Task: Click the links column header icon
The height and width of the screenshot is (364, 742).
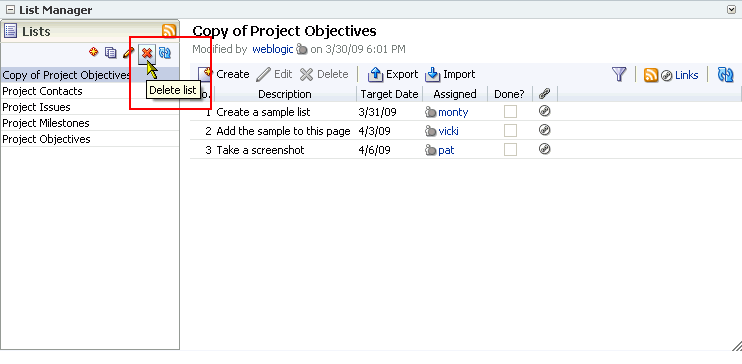Action: pos(545,94)
